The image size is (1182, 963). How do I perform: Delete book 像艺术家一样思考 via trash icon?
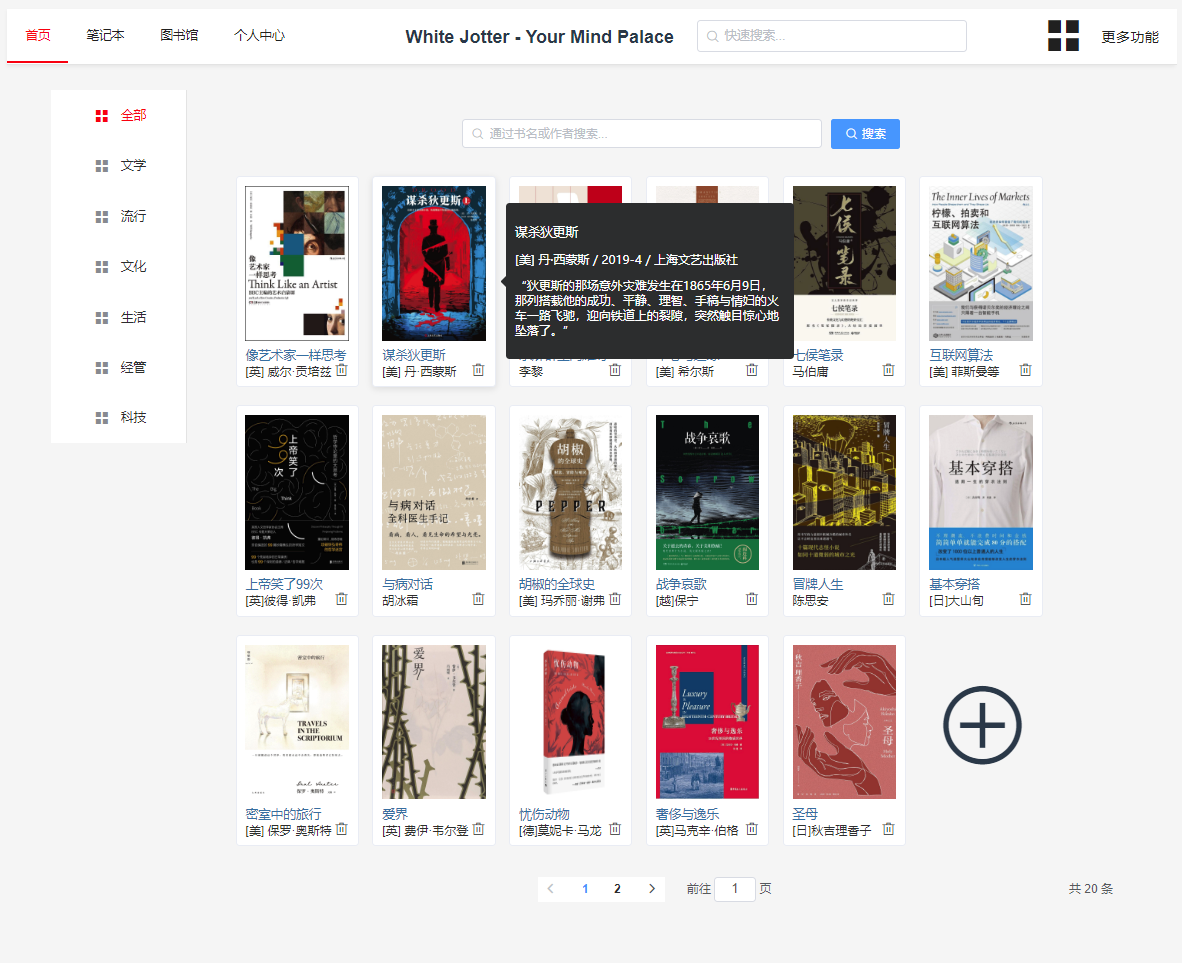pyautogui.click(x=341, y=370)
